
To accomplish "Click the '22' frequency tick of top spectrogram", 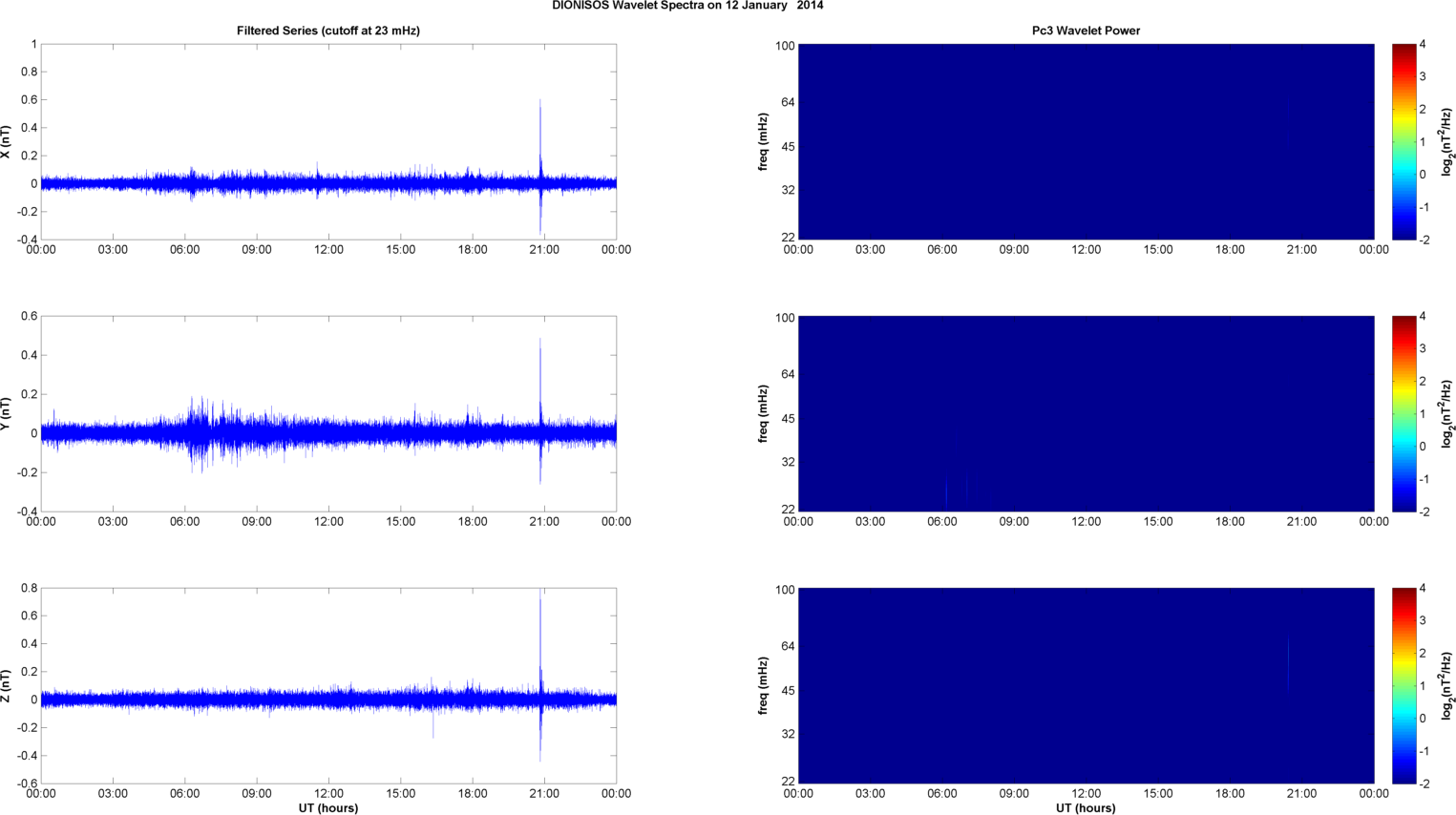I will pyautogui.click(x=788, y=237).
